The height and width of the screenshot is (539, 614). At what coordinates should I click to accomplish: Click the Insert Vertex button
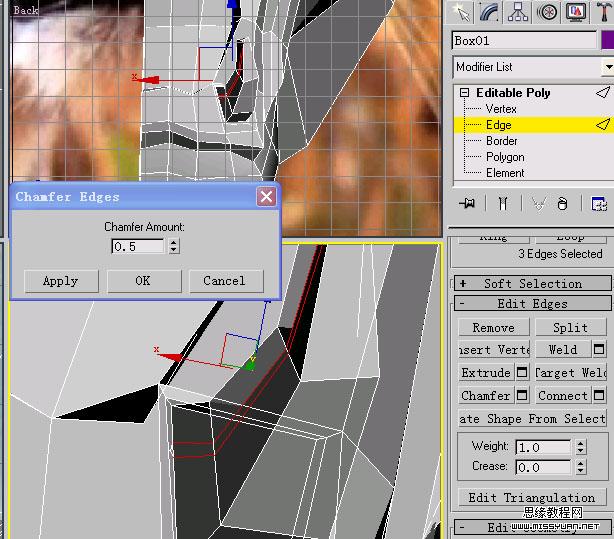[493, 349]
